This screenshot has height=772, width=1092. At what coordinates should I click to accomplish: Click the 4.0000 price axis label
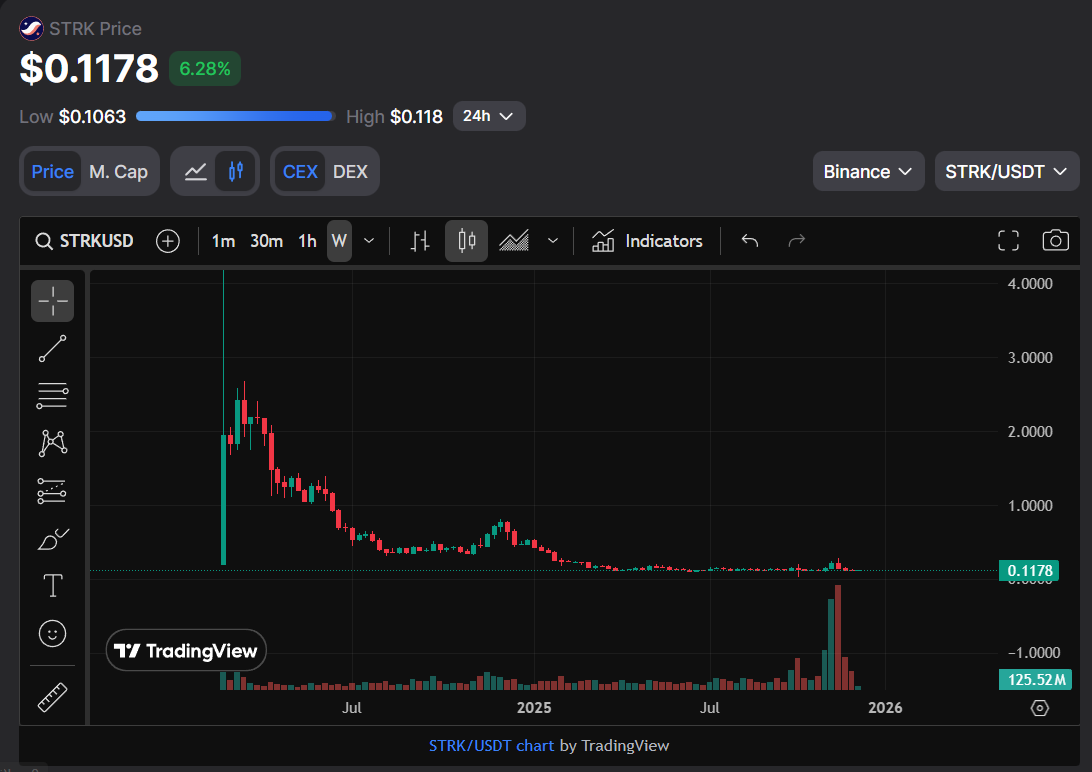[x=1030, y=283]
